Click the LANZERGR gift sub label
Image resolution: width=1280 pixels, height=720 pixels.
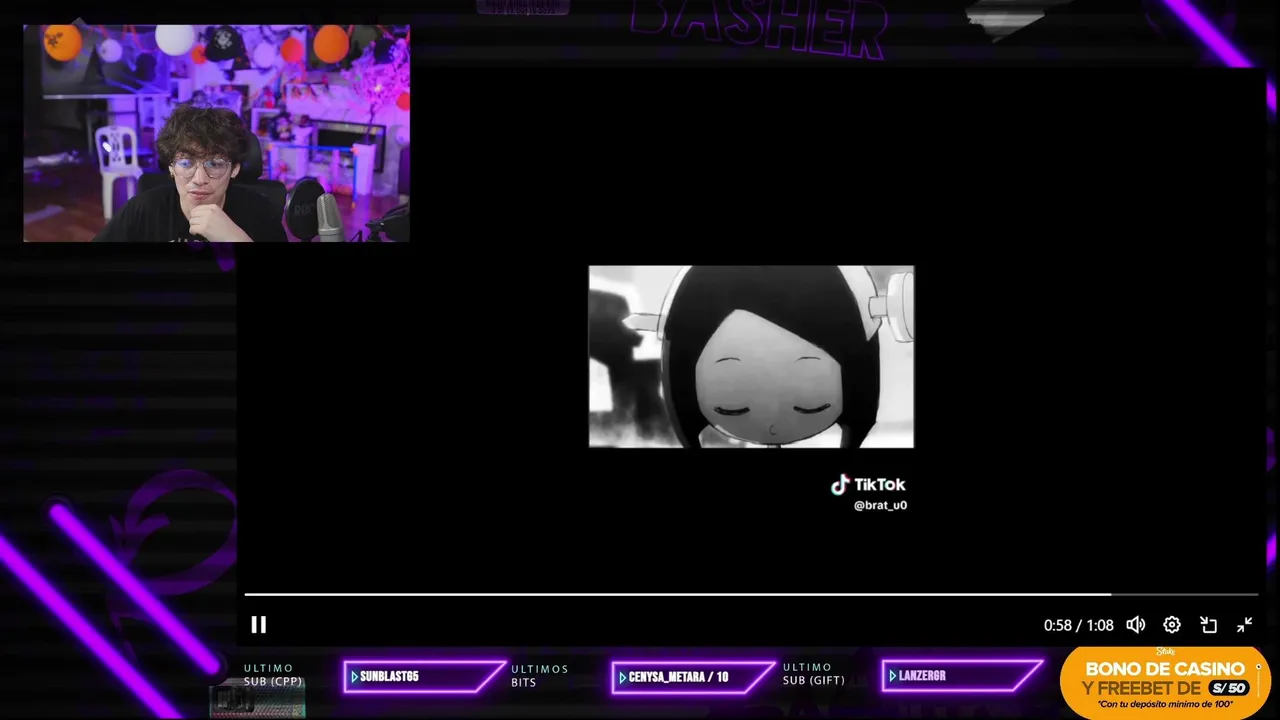[x=962, y=677]
